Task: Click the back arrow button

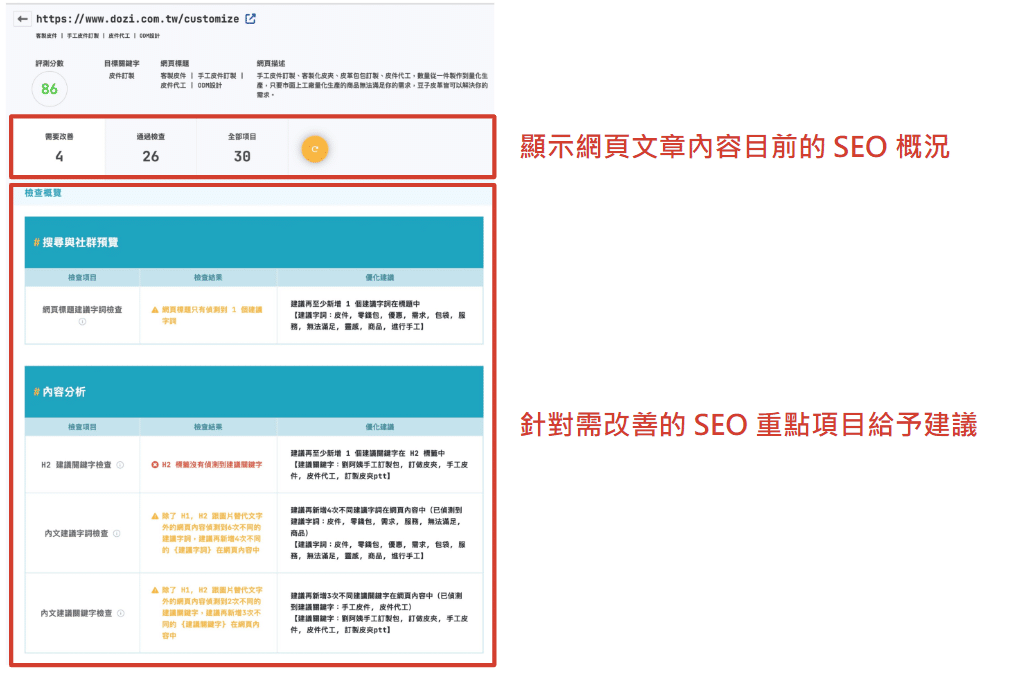Action: tap(22, 19)
